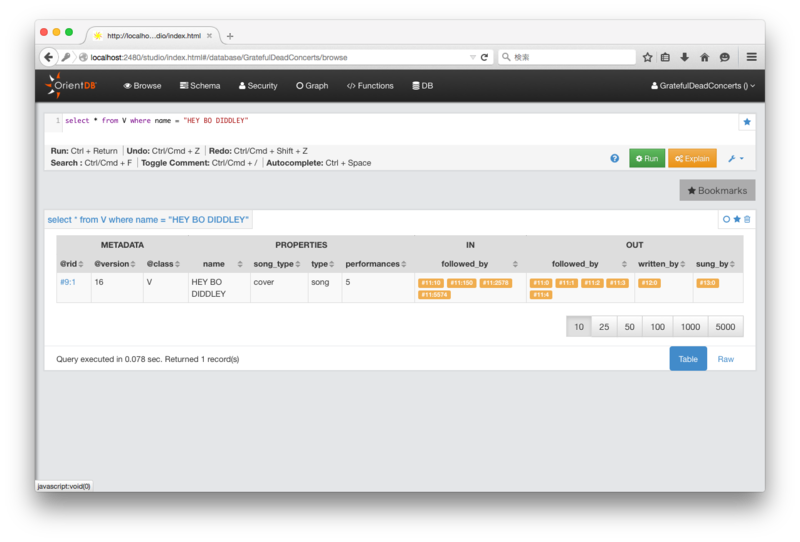Screen dimensions: 800x542
Task: Sort by the @class column
Action: (163, 264)
